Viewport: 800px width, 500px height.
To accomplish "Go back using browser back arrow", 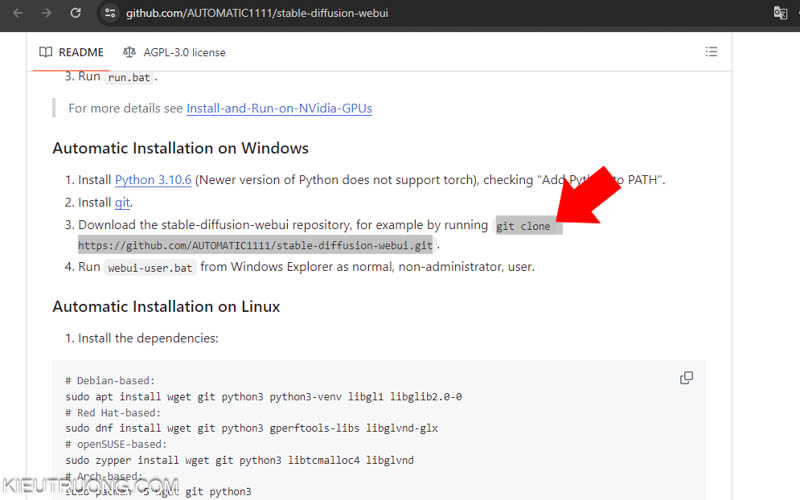I will (x=18, y=13).
